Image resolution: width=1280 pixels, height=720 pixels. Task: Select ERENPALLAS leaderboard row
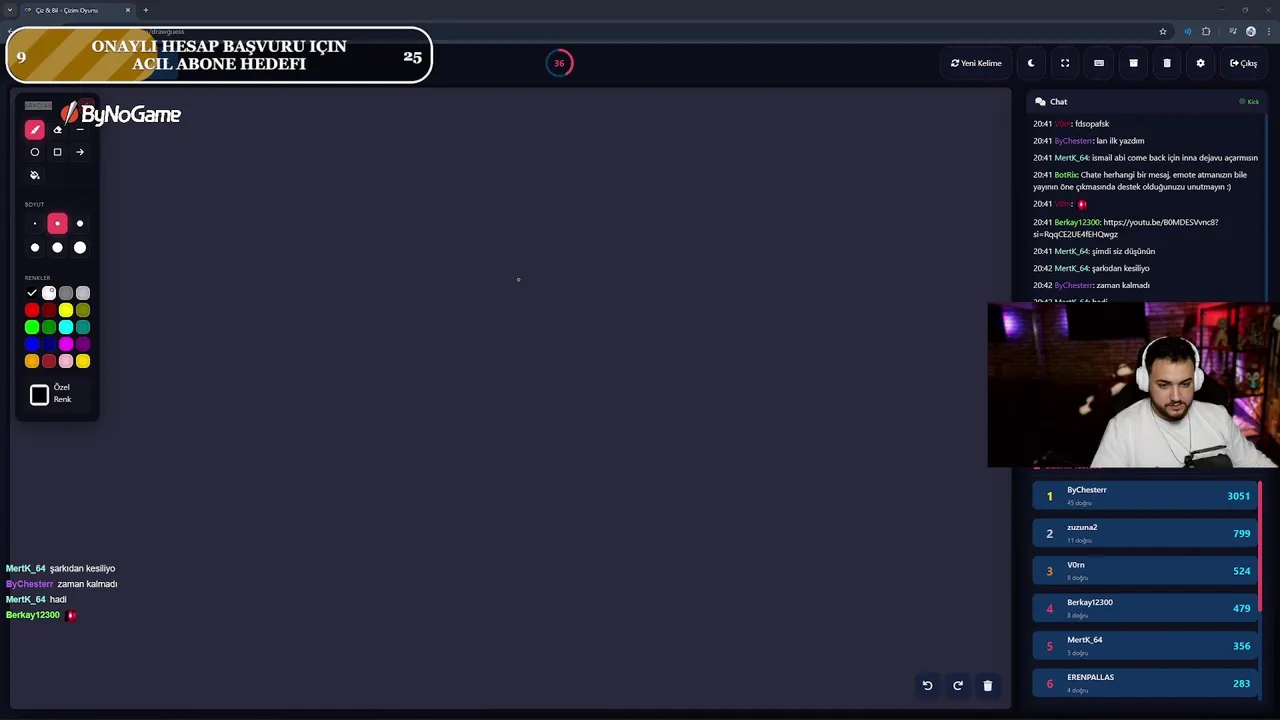[x=1144, y=683]
